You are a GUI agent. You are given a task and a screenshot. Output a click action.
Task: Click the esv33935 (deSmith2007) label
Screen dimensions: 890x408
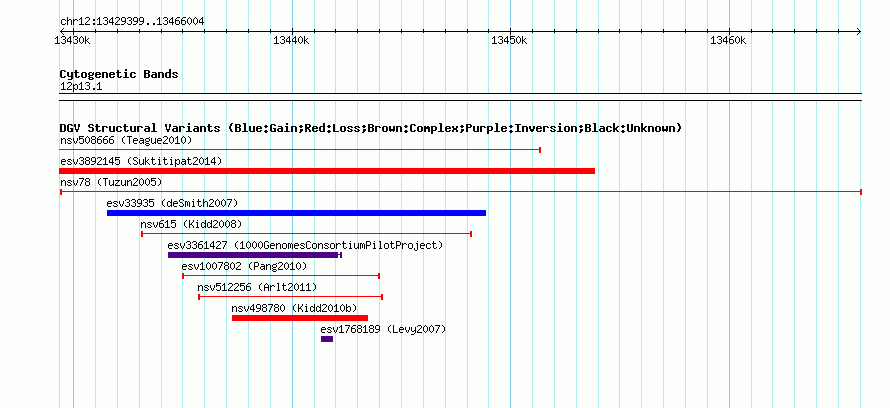[x=172, y=203]
